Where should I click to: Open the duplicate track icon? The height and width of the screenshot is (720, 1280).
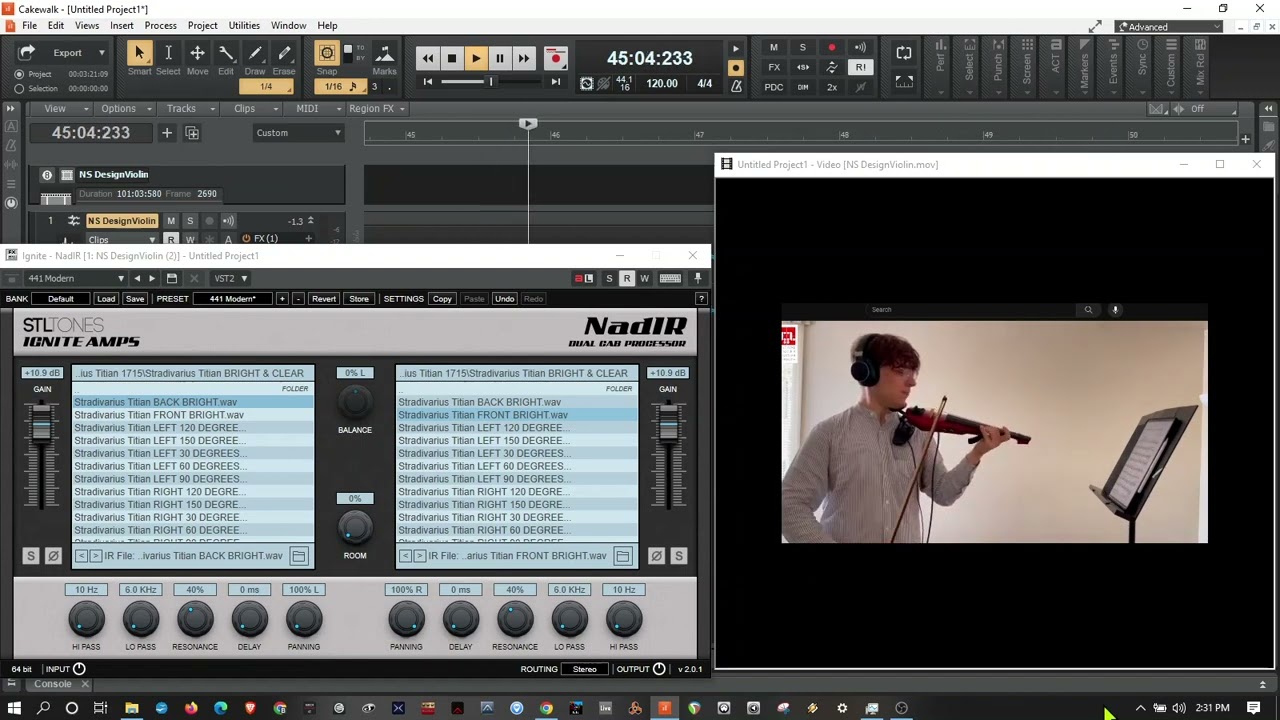(x=192, y=133)
